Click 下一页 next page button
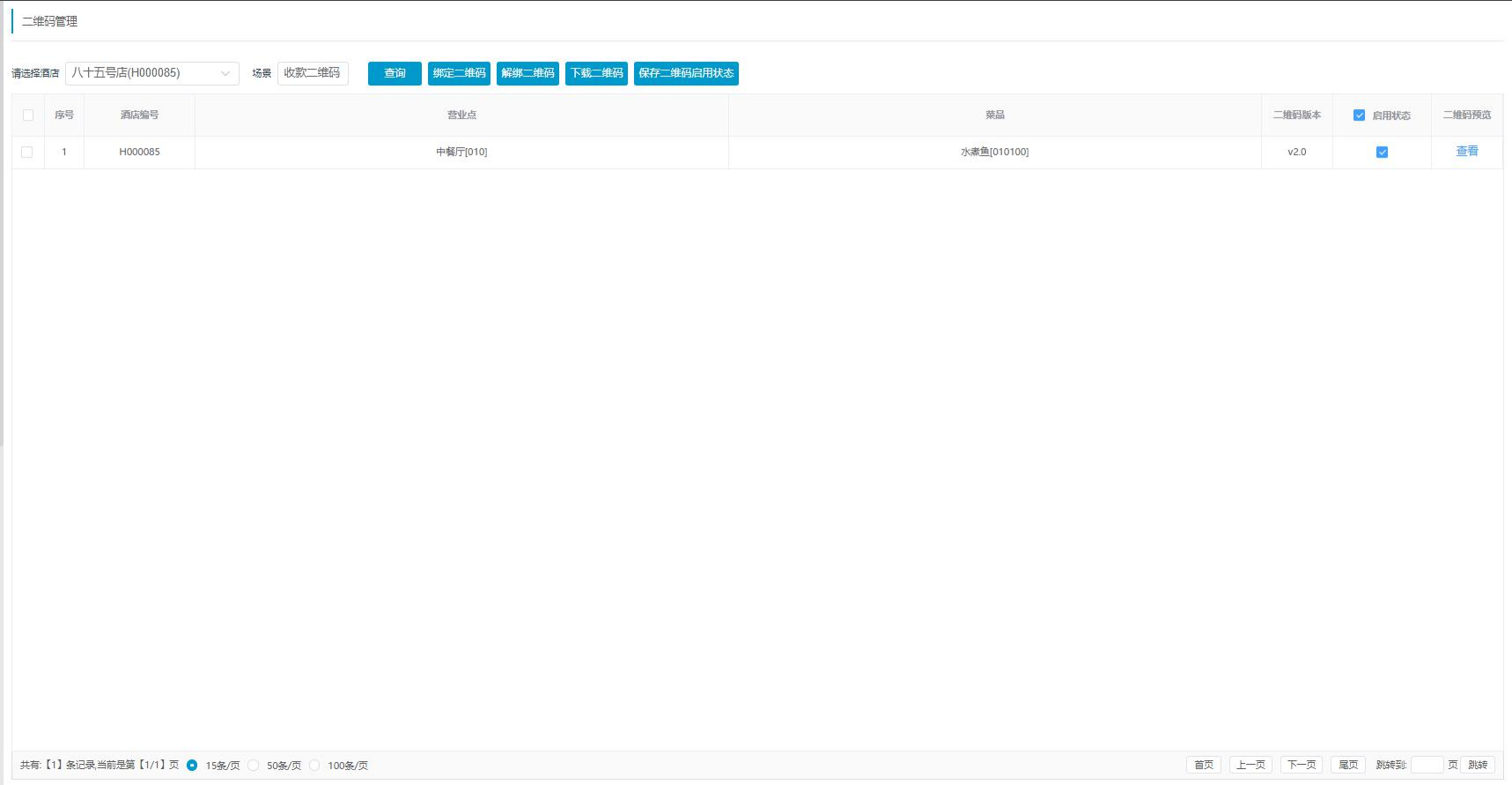The image size is (1512, 785). [x=1301, y=765]
